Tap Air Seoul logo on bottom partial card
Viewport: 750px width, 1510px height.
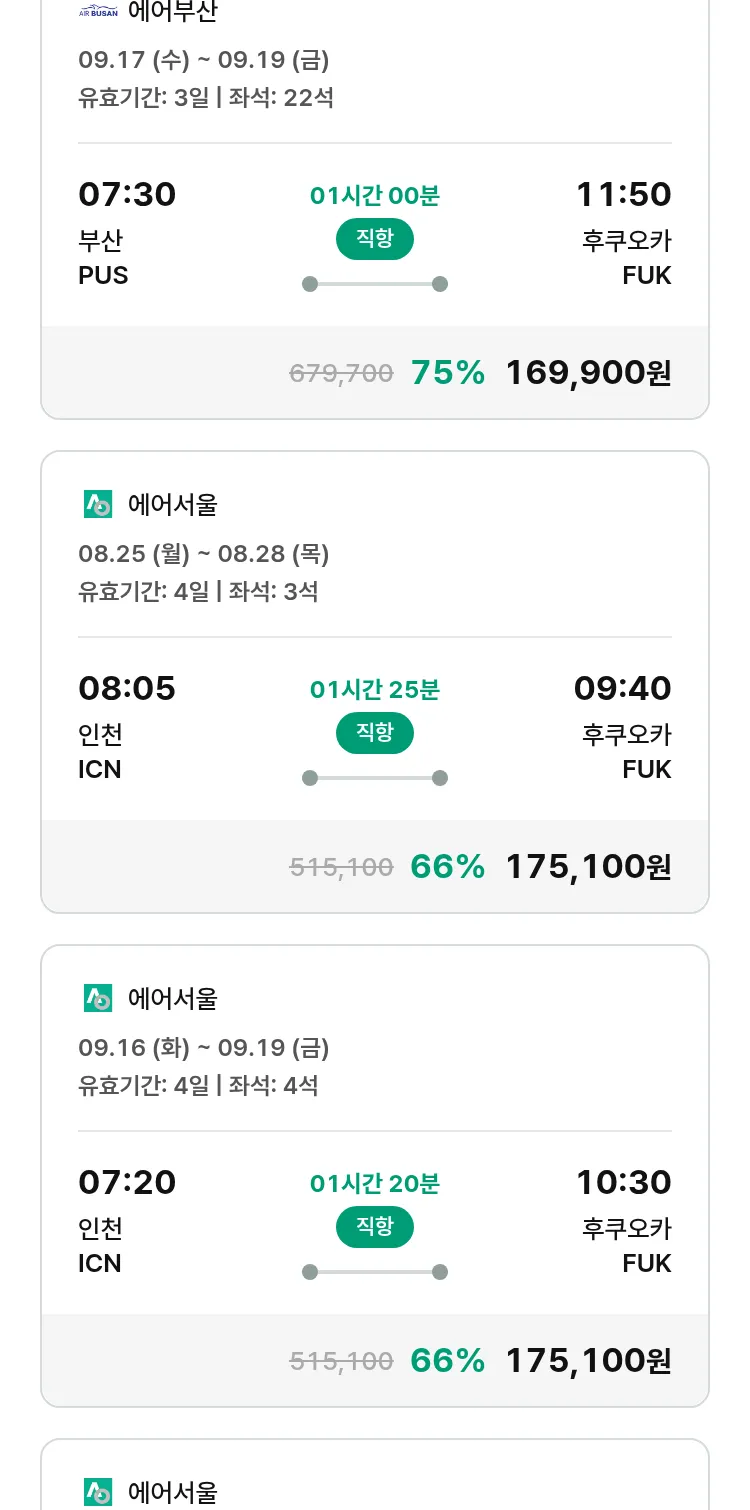click(x=98, y=1492)
